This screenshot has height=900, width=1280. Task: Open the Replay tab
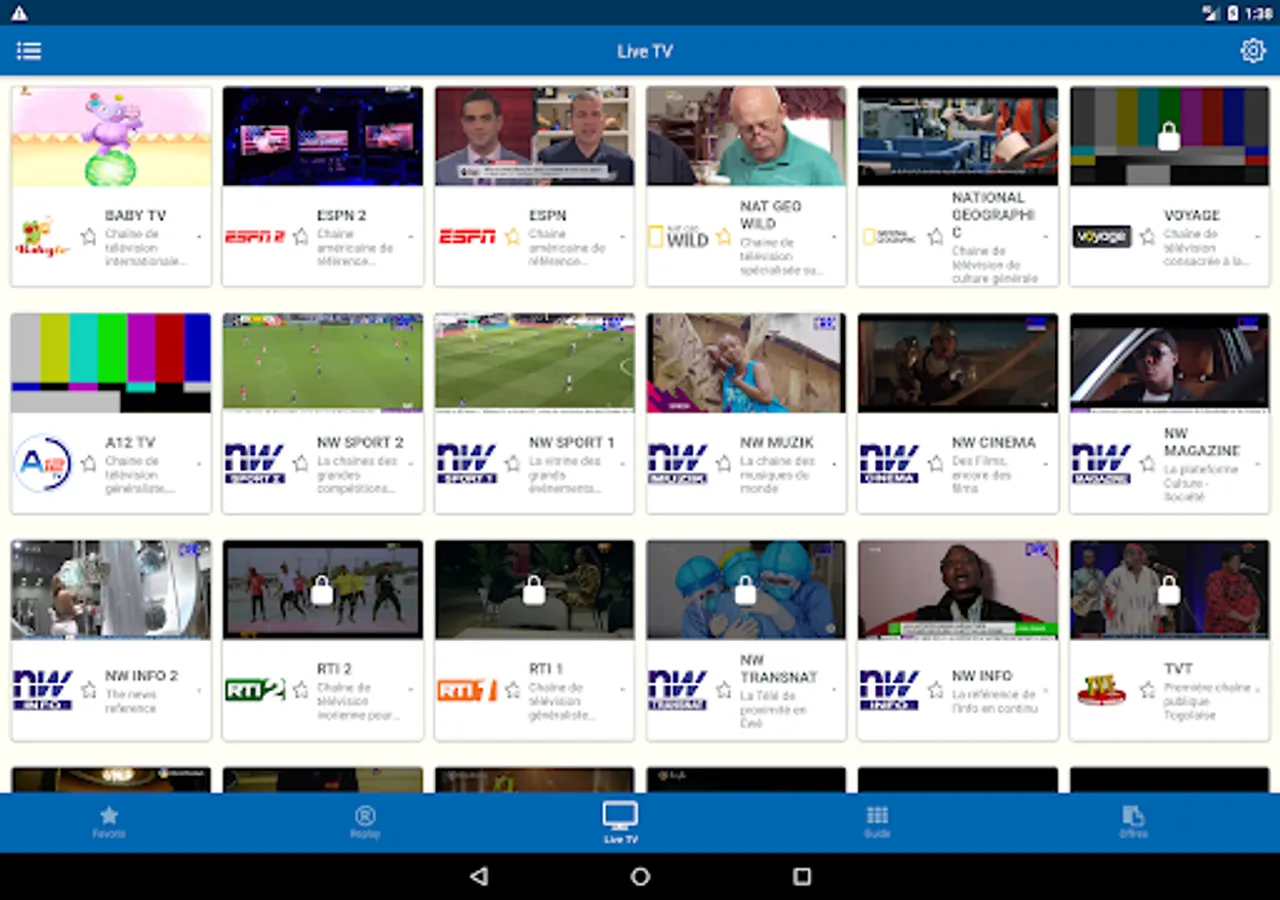pos(365,822)
